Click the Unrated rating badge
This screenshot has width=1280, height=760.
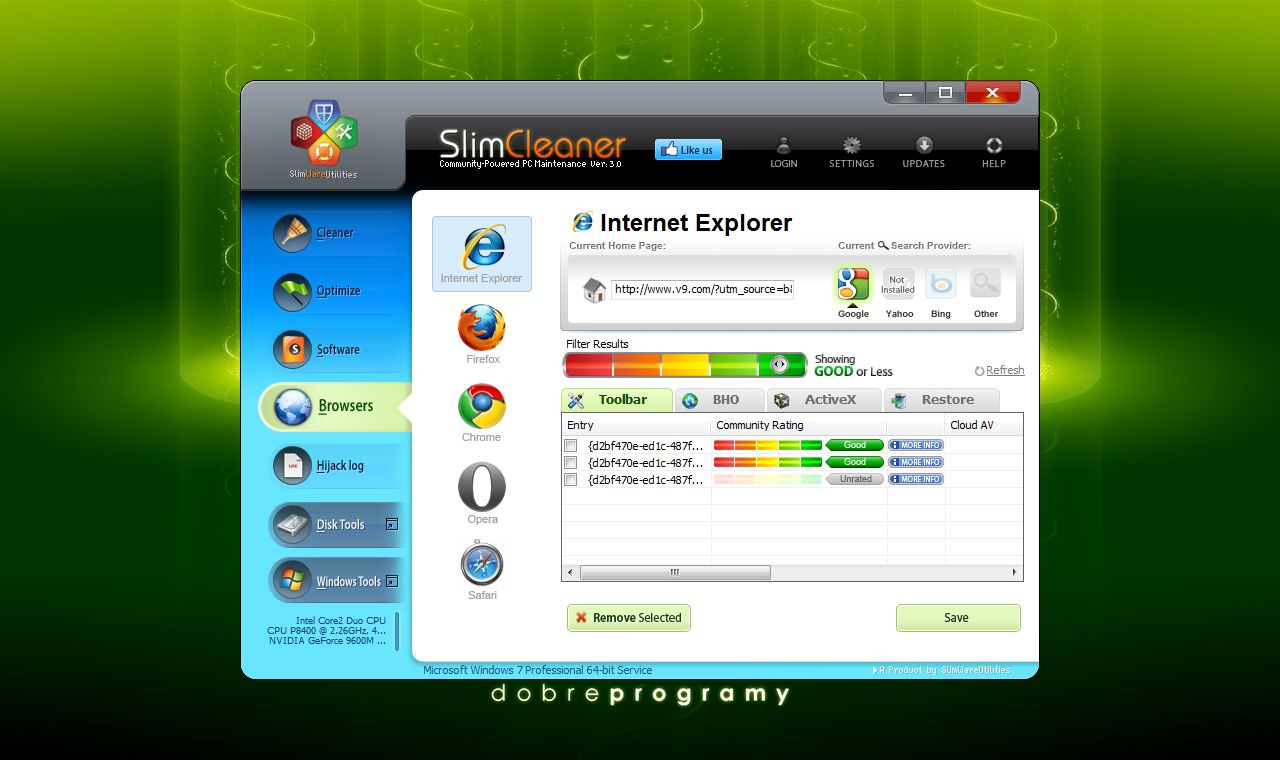(855, 479)
